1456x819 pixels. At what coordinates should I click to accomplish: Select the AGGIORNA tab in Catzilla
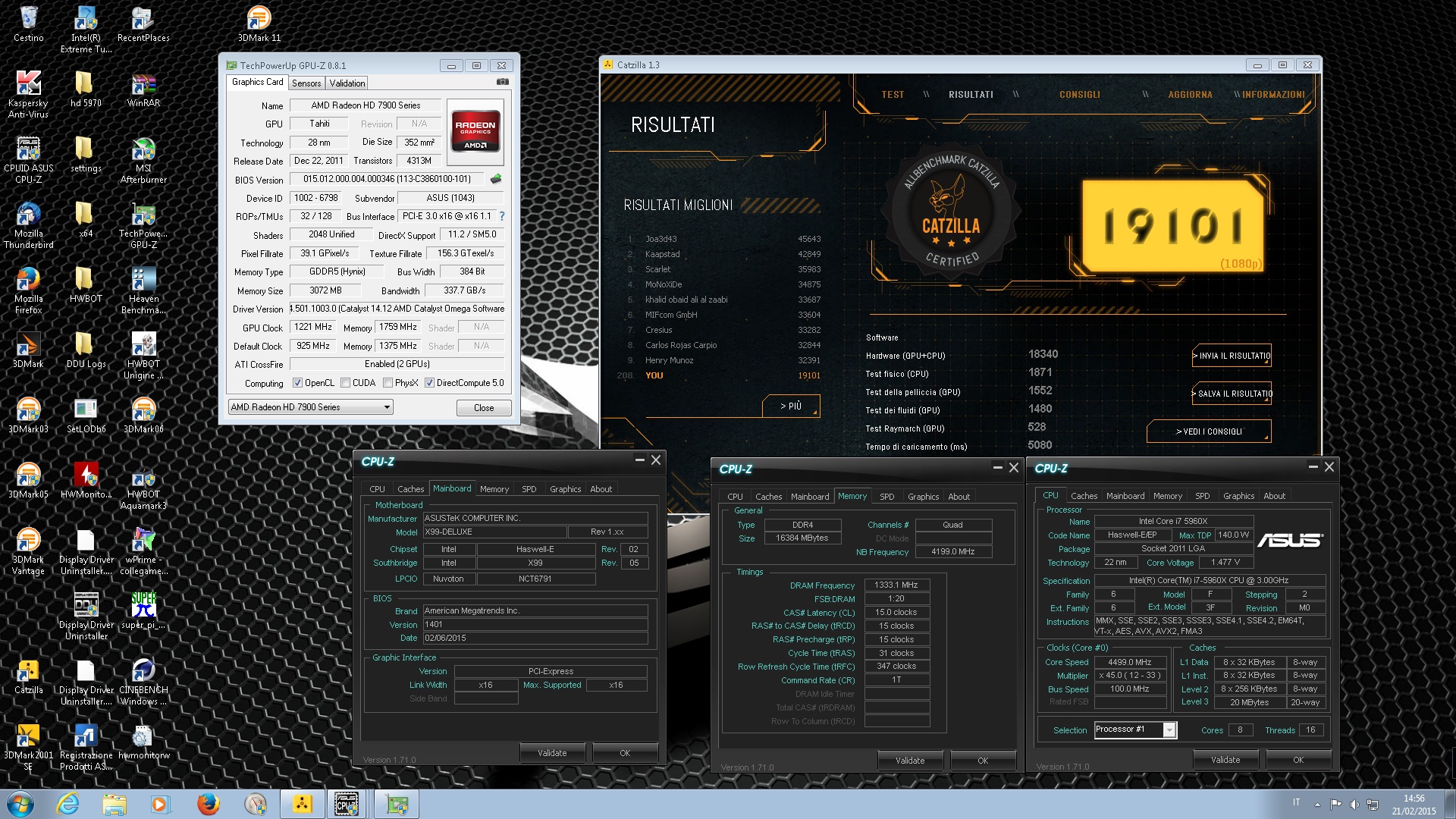click(x=1190, y=95)
